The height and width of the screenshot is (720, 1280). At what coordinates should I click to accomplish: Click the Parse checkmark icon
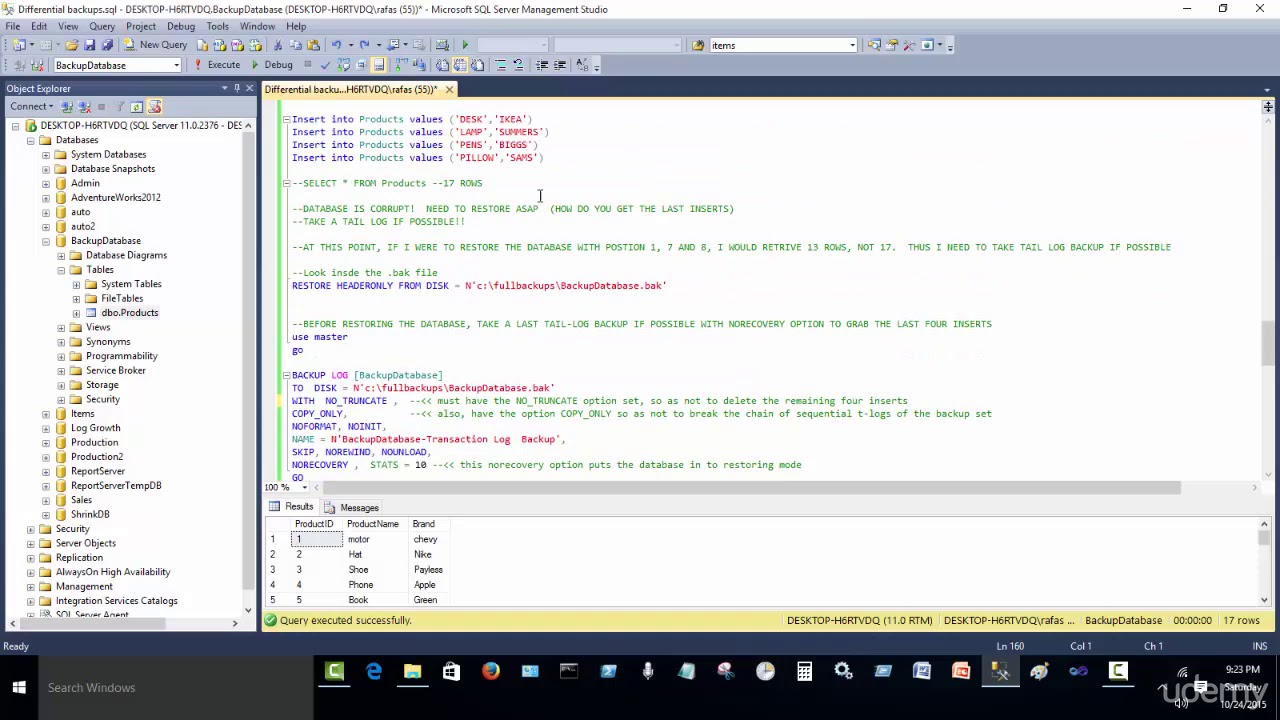(325, 65)
